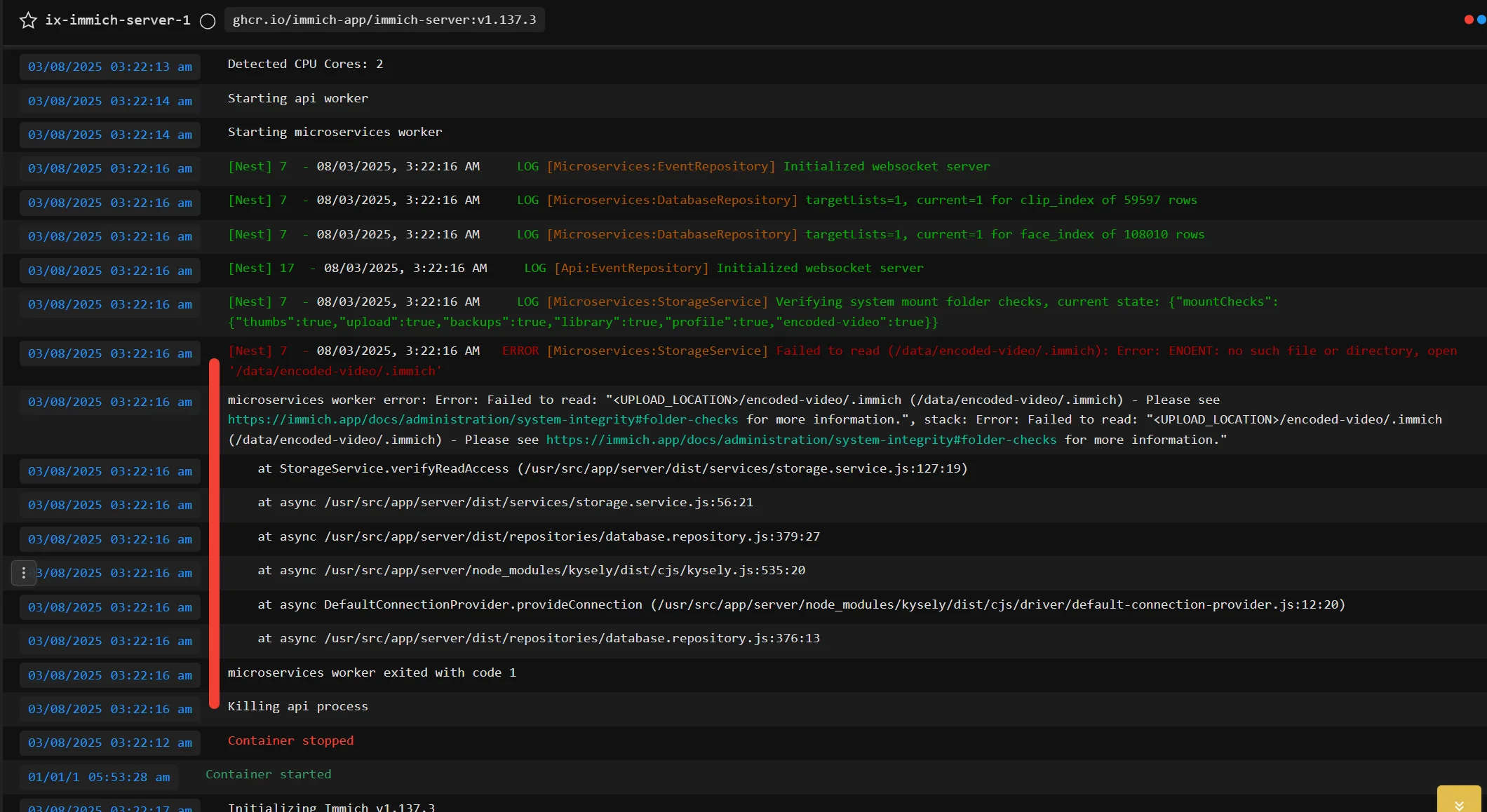Click the ix-immich-server-1 container title

point(118,20)
